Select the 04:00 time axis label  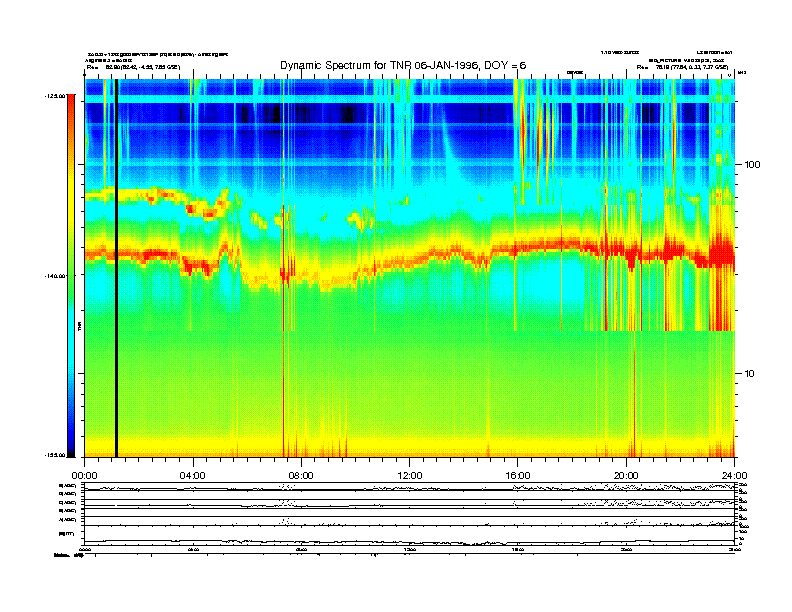pyautogui.click(x=193, y=476)
